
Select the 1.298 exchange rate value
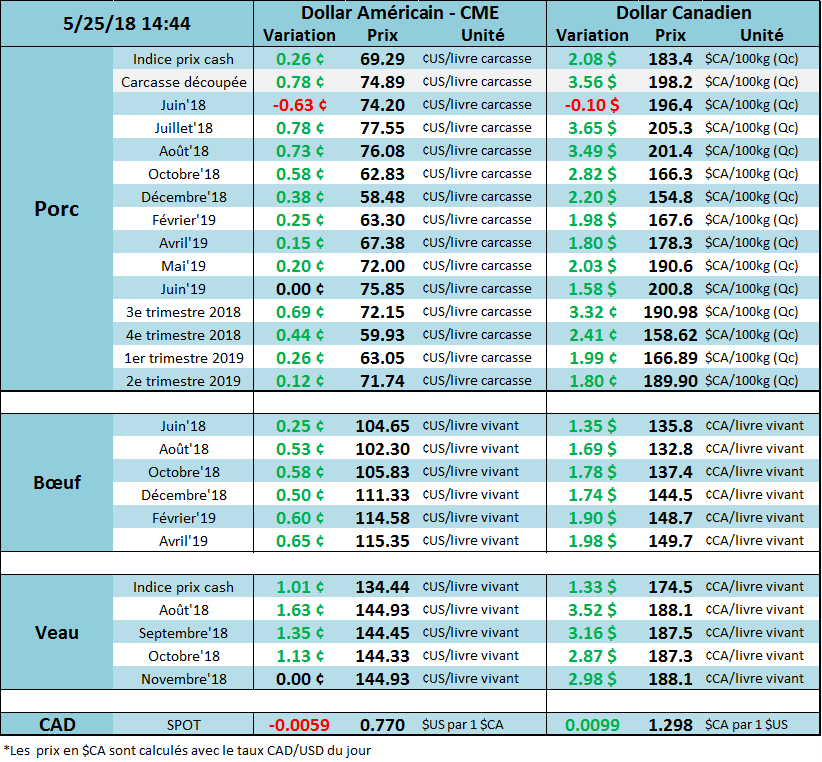click(x=669, y=725)
